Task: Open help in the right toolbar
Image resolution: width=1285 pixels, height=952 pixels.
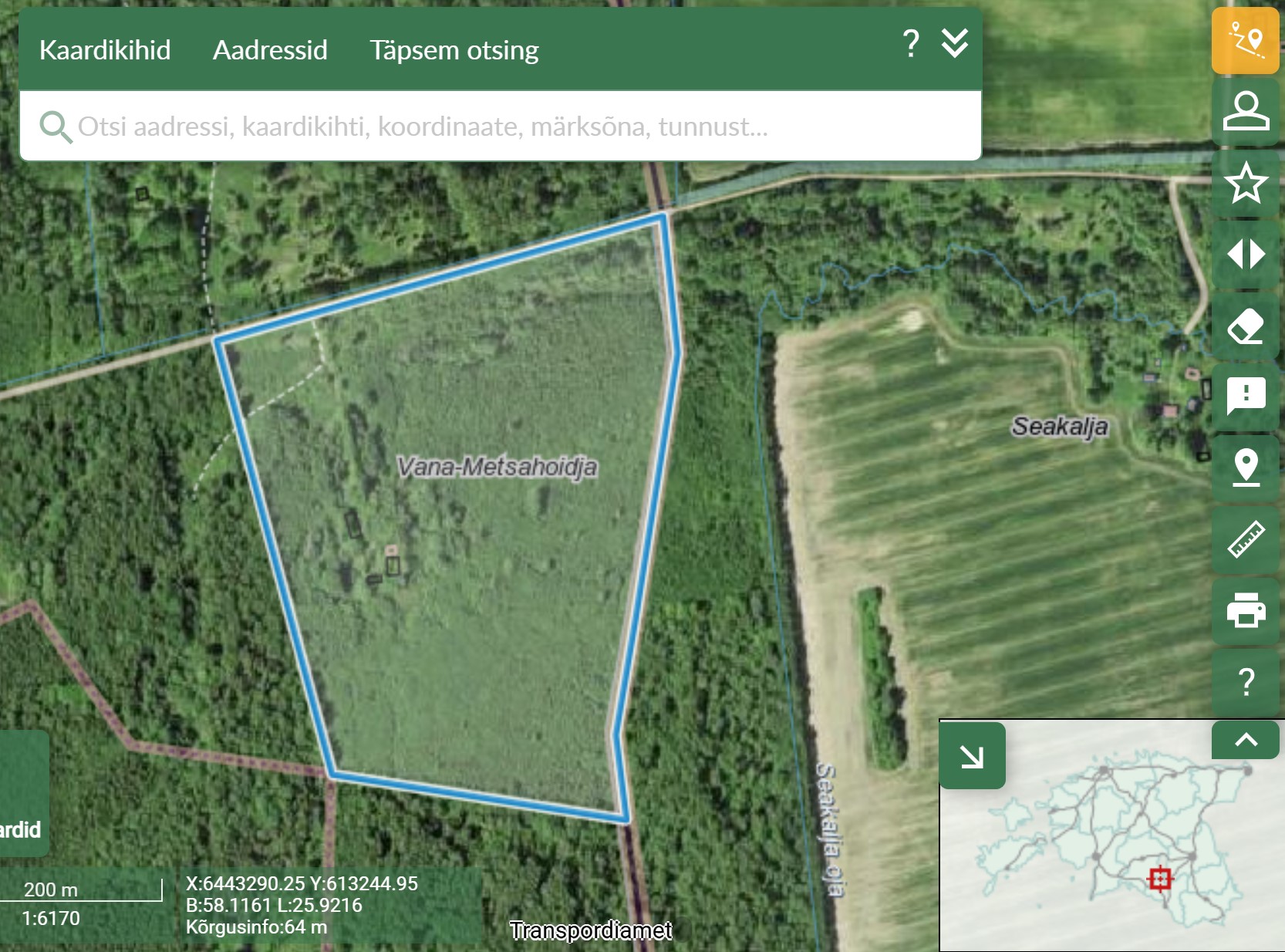Action: tap(1245, 682)
